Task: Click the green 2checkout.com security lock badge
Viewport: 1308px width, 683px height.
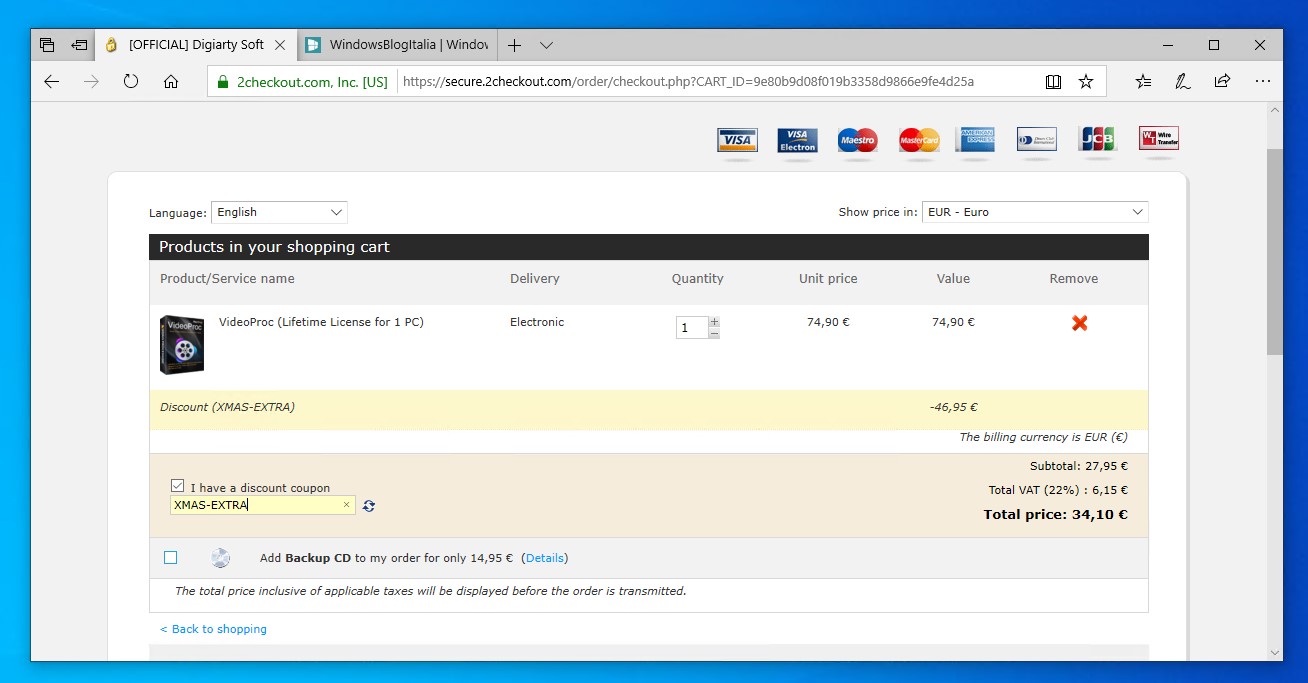Action: (x=303, y=82)
